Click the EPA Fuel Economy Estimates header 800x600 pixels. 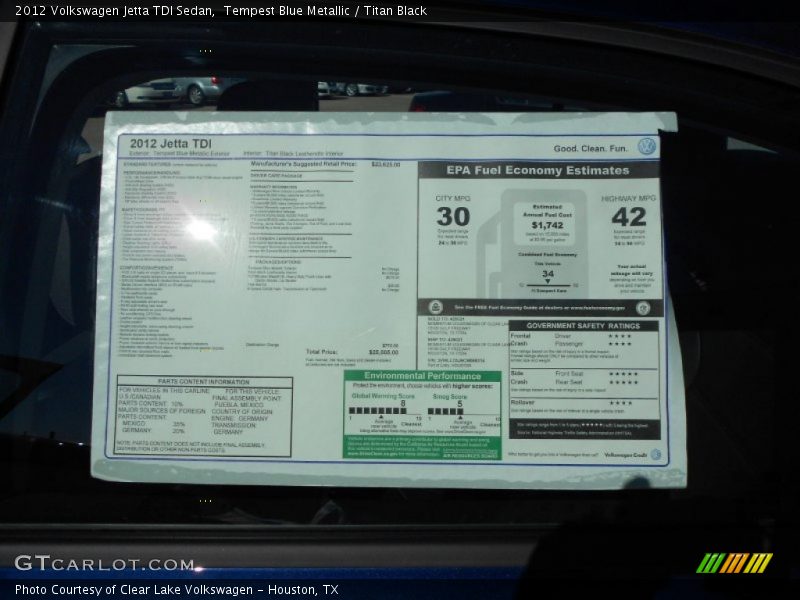[x=538, y=170]
